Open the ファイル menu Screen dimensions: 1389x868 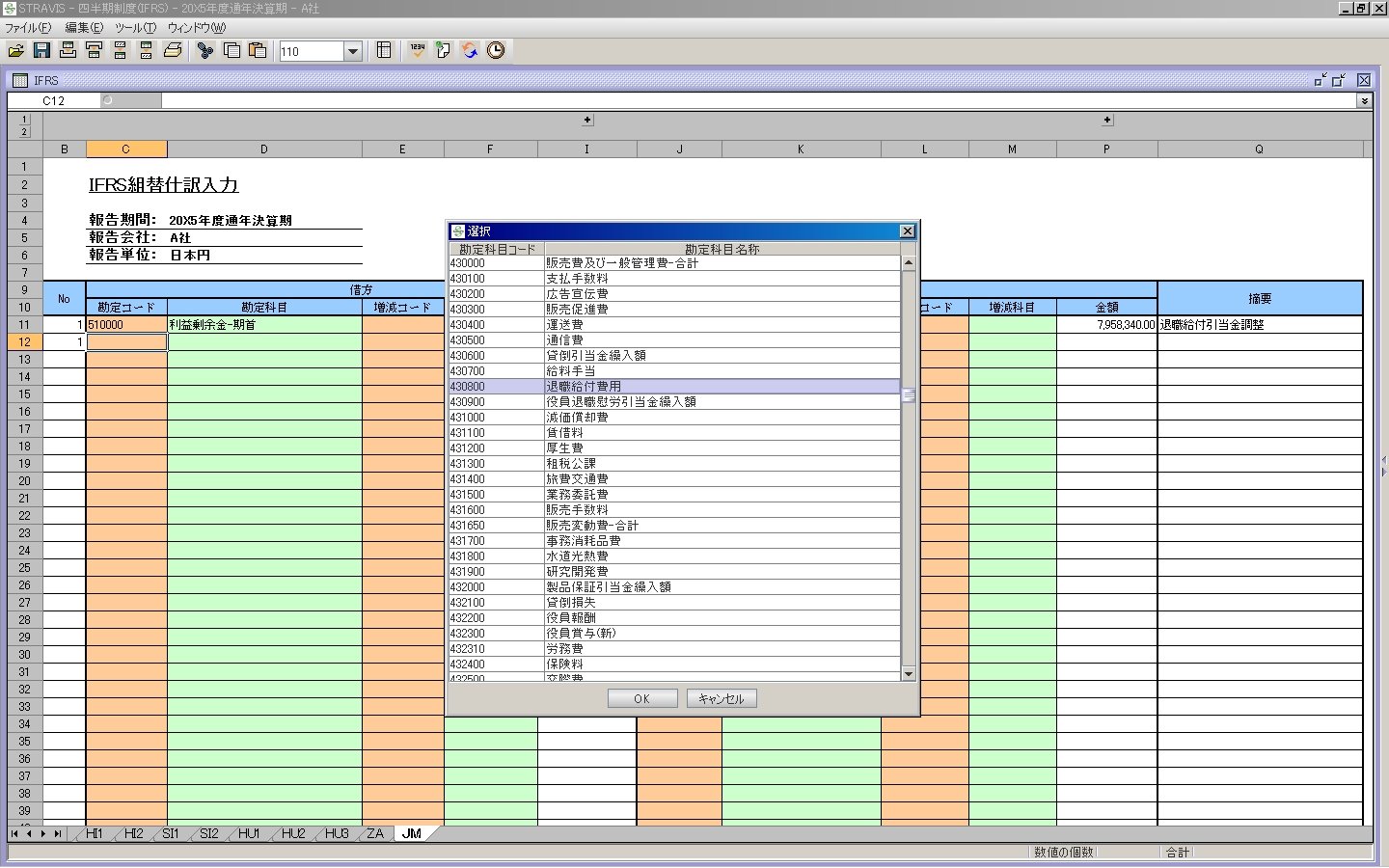pos(28,28)
